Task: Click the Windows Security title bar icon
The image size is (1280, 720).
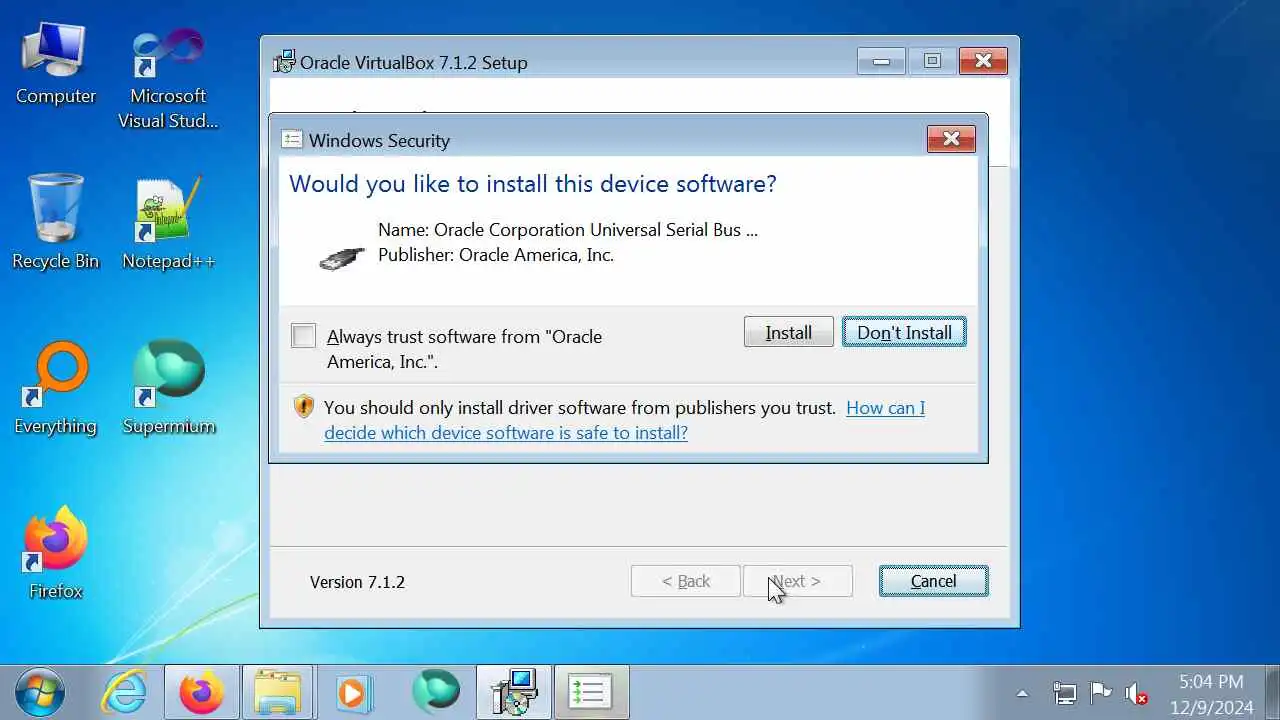Action: [292, 140]
